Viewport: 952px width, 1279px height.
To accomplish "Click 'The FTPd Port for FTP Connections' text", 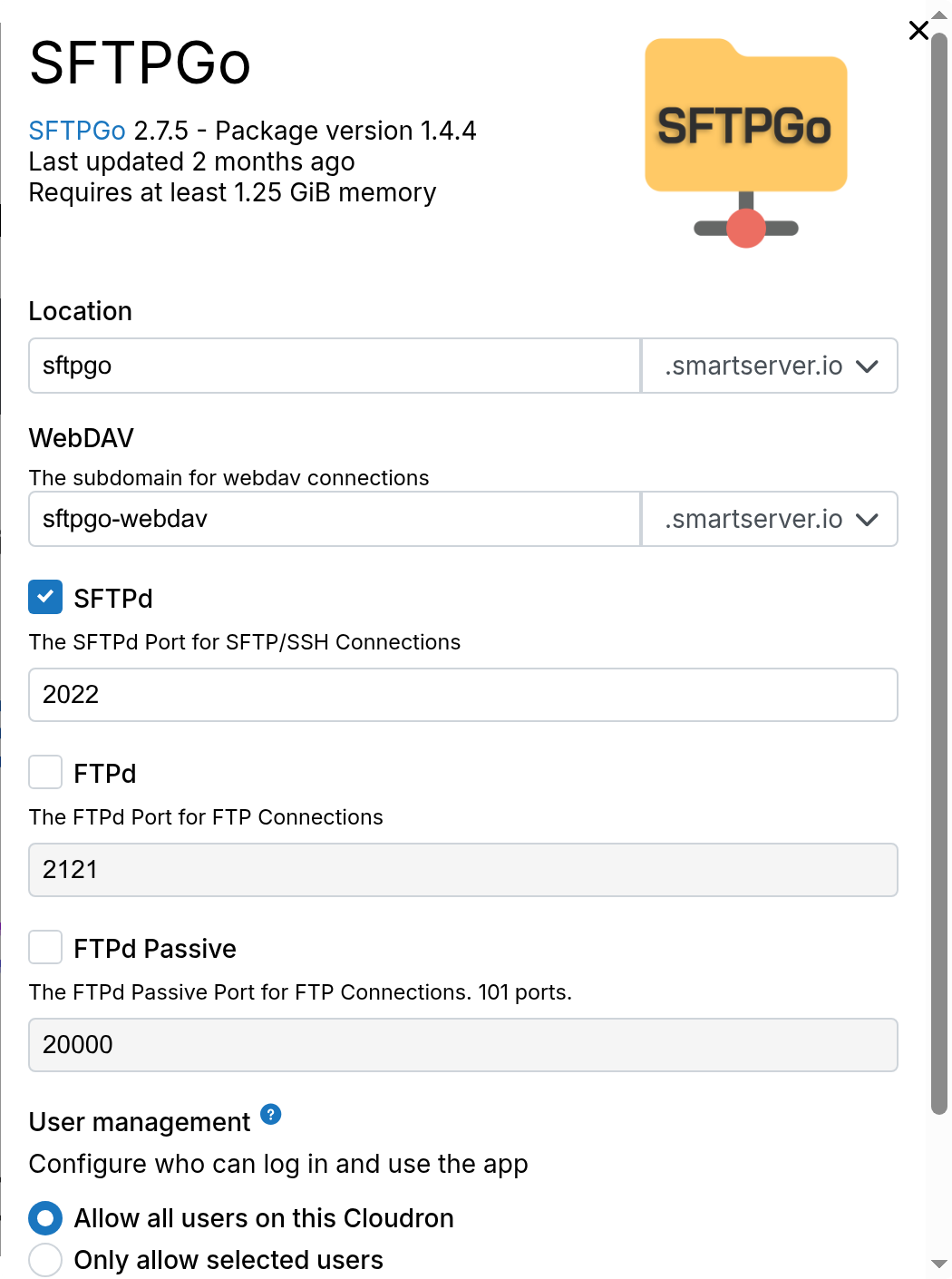I will tap(206, 817).
